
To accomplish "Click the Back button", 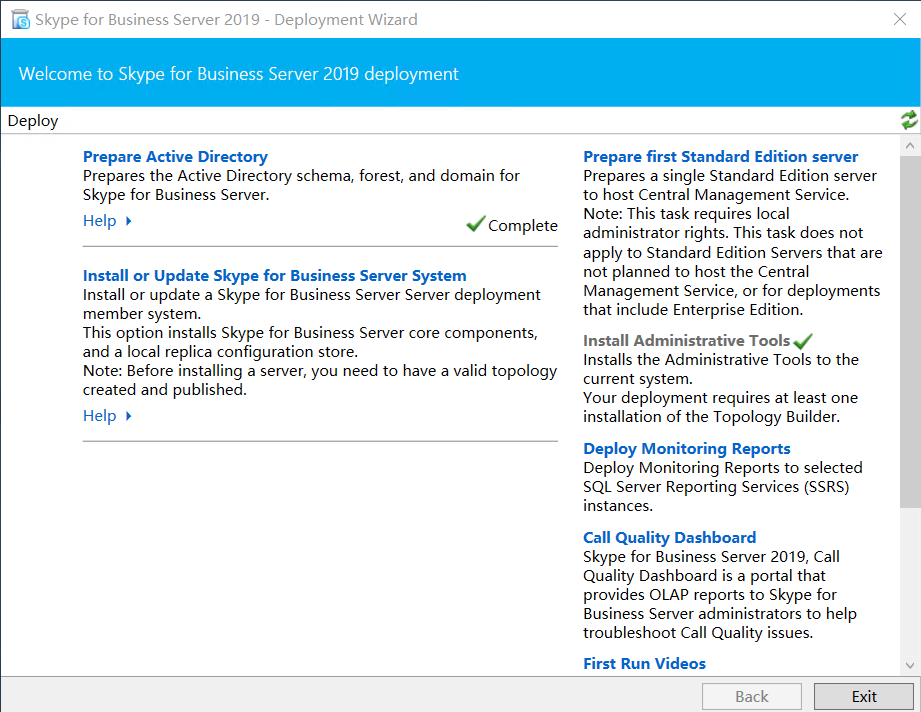I will [751, 697].
